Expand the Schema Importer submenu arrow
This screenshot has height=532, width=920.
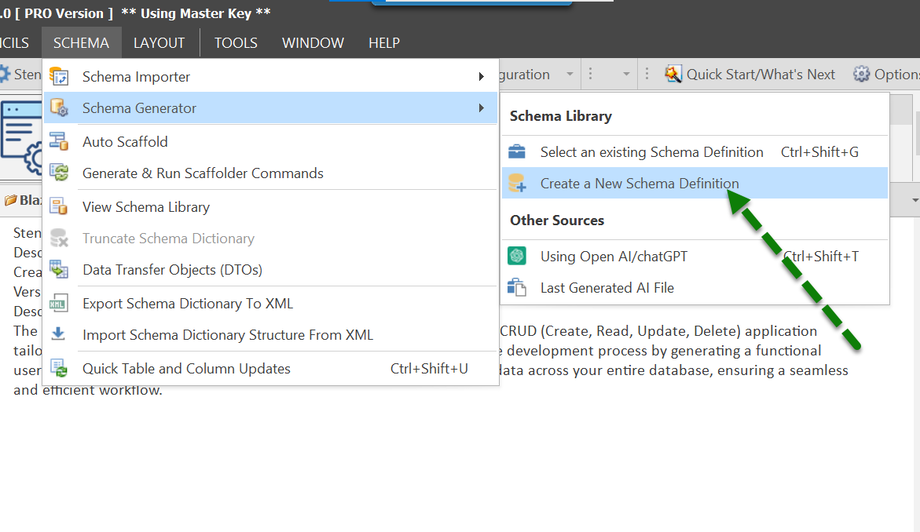click(x=481, y=76)
